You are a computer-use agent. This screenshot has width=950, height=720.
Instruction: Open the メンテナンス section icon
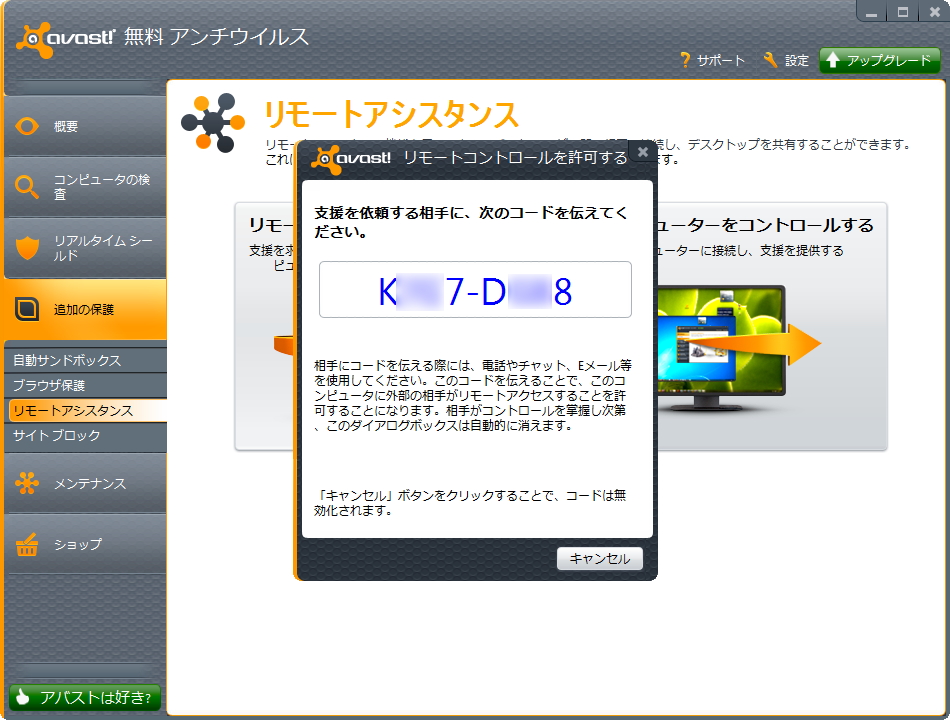point(25,482)
